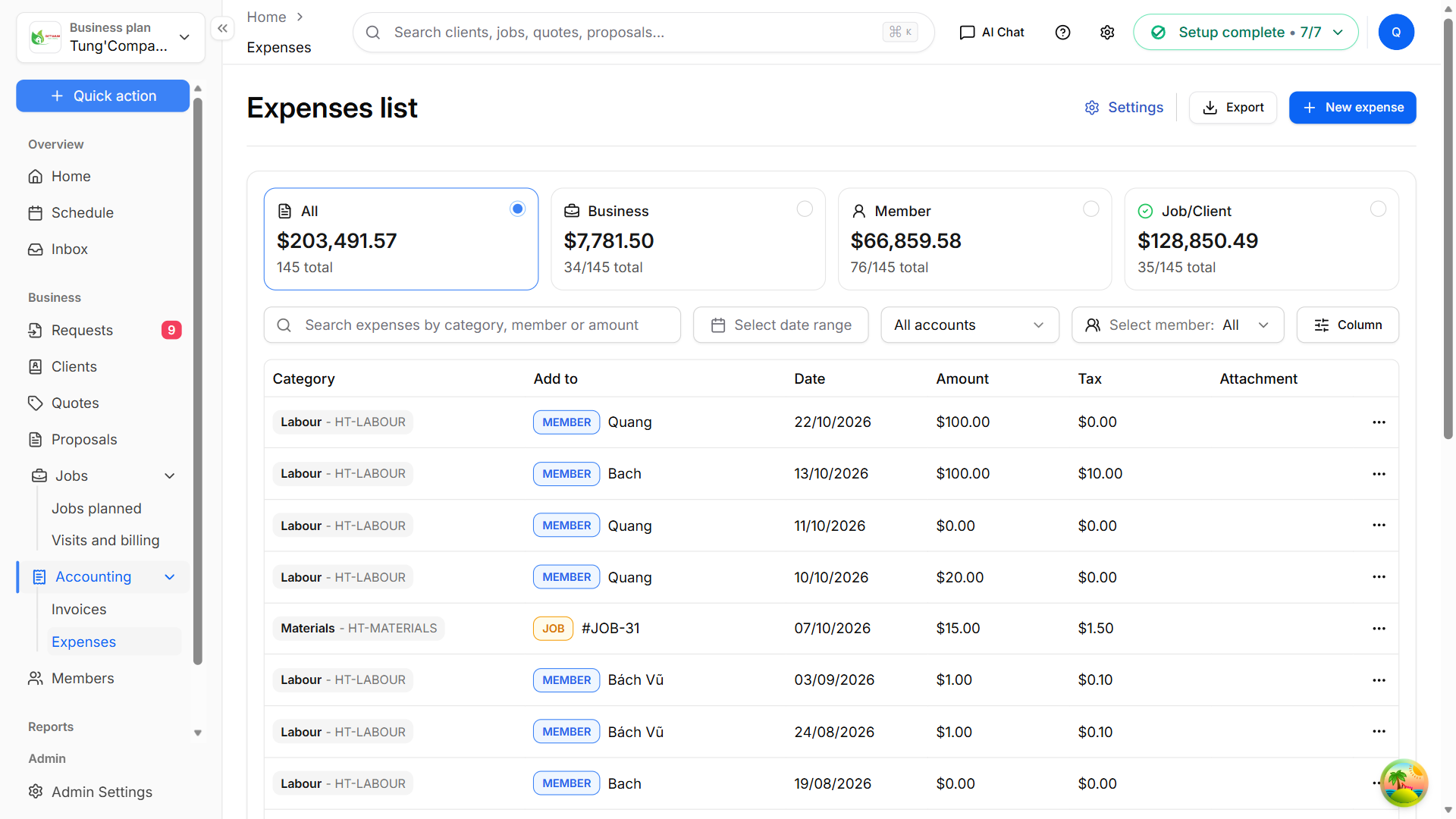Click the Materials - HT-MATERIALS category chip
Screen dimensions: 1456x819
tap(359, 629)
